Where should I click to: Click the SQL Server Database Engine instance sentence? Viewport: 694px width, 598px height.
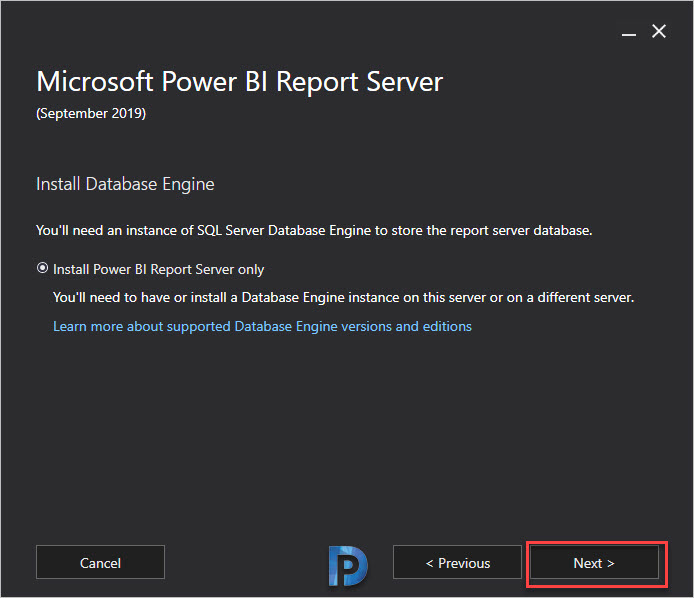coord(314,230)
